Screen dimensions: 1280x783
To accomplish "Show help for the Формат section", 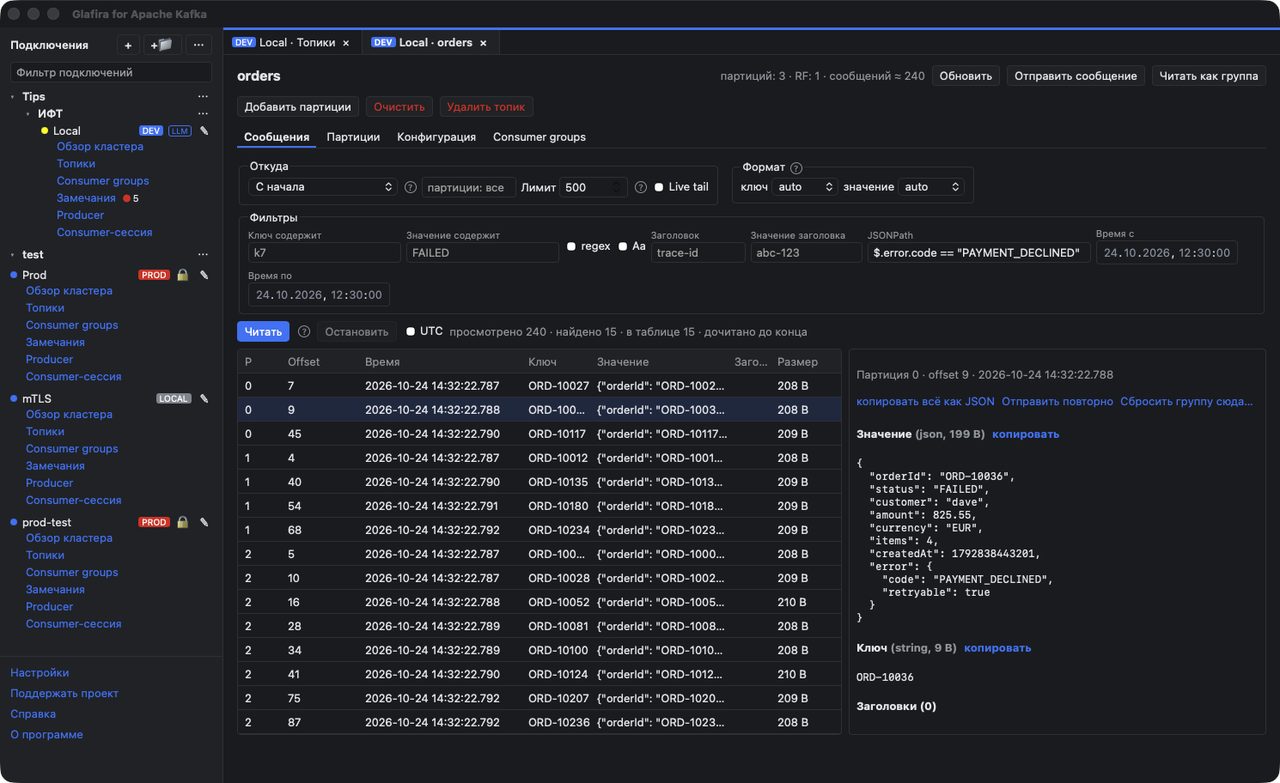I will 796,168.
